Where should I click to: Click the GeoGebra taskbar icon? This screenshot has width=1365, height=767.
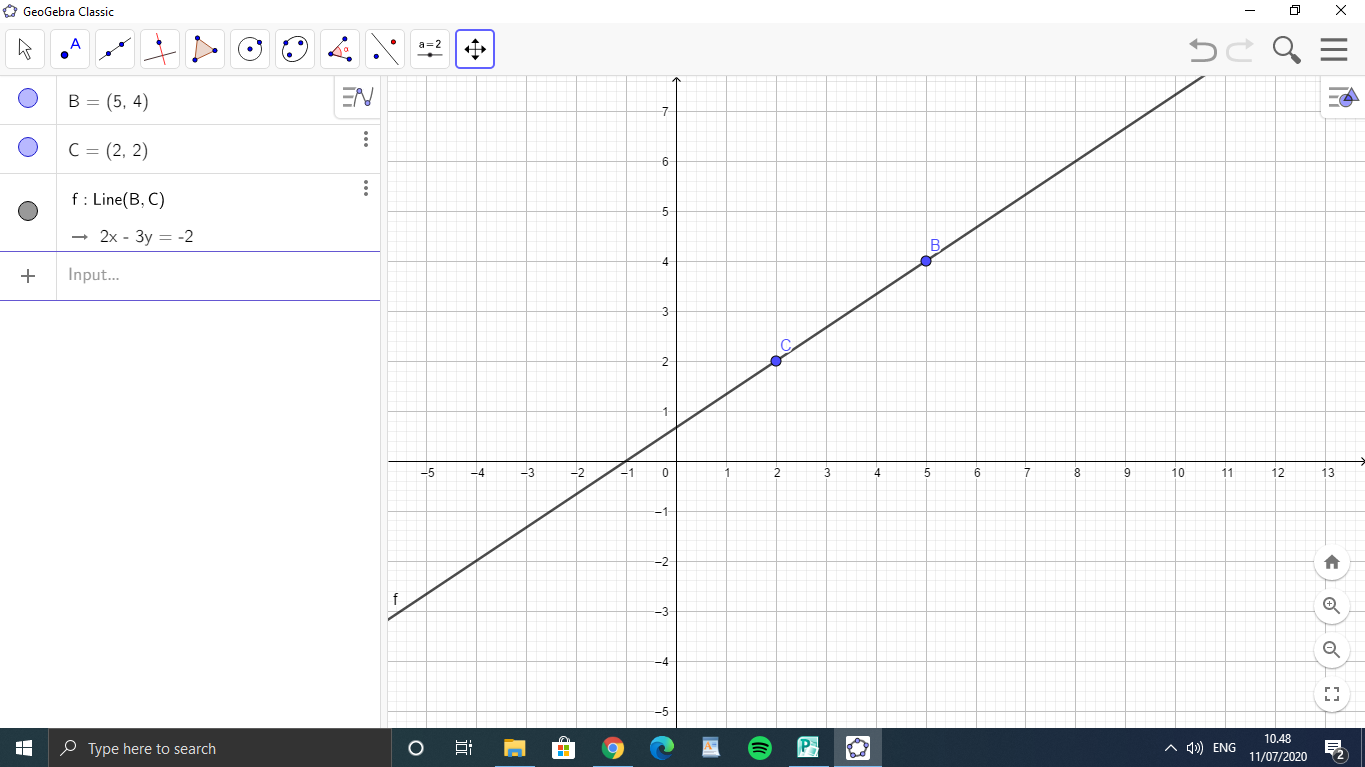[x=857, y=748]
